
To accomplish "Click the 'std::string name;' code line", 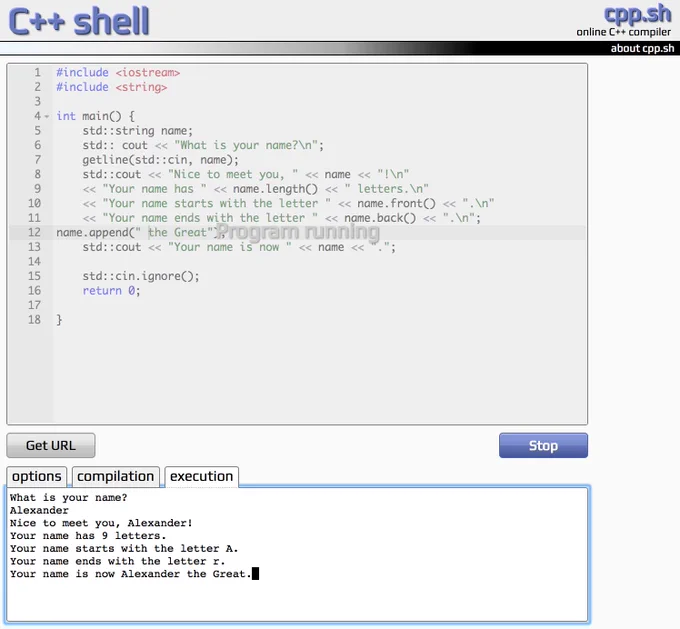I will pyautogui.click(x=137, y=131).
